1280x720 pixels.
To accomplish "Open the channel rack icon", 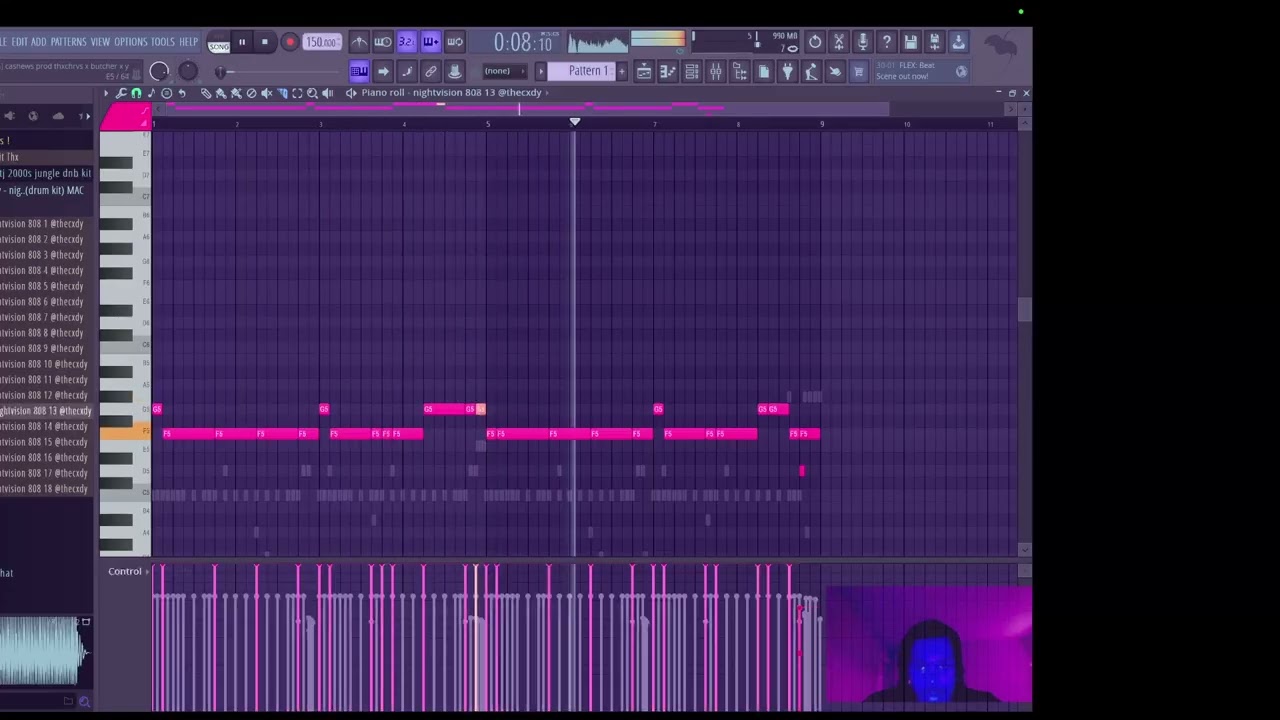I will tap(692, 71).
